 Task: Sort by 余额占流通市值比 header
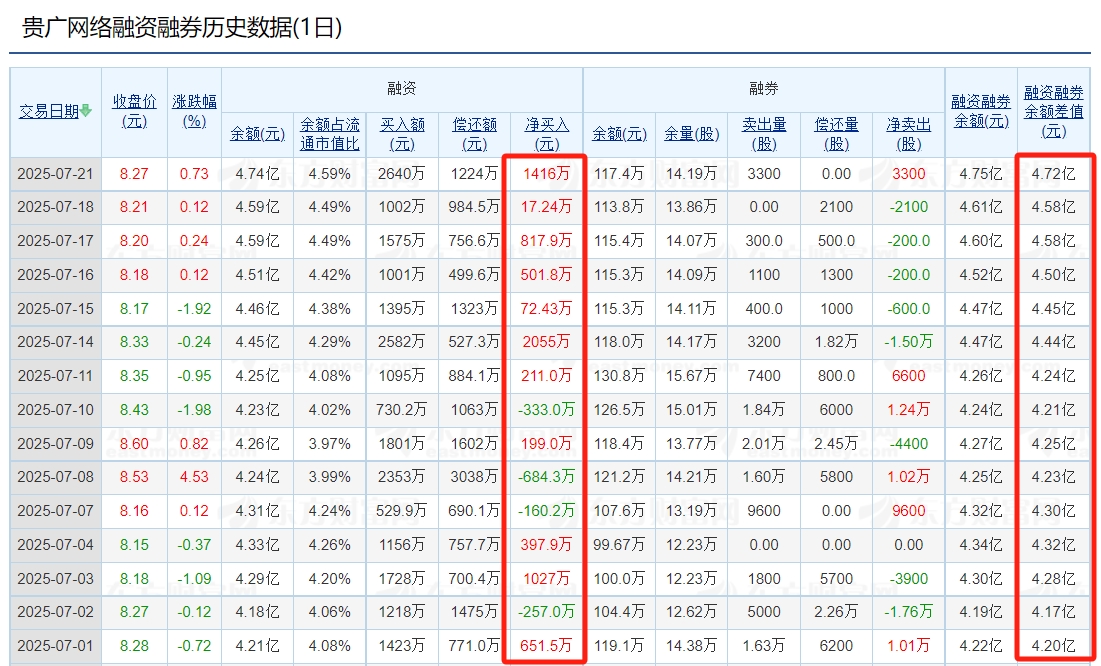329,134
